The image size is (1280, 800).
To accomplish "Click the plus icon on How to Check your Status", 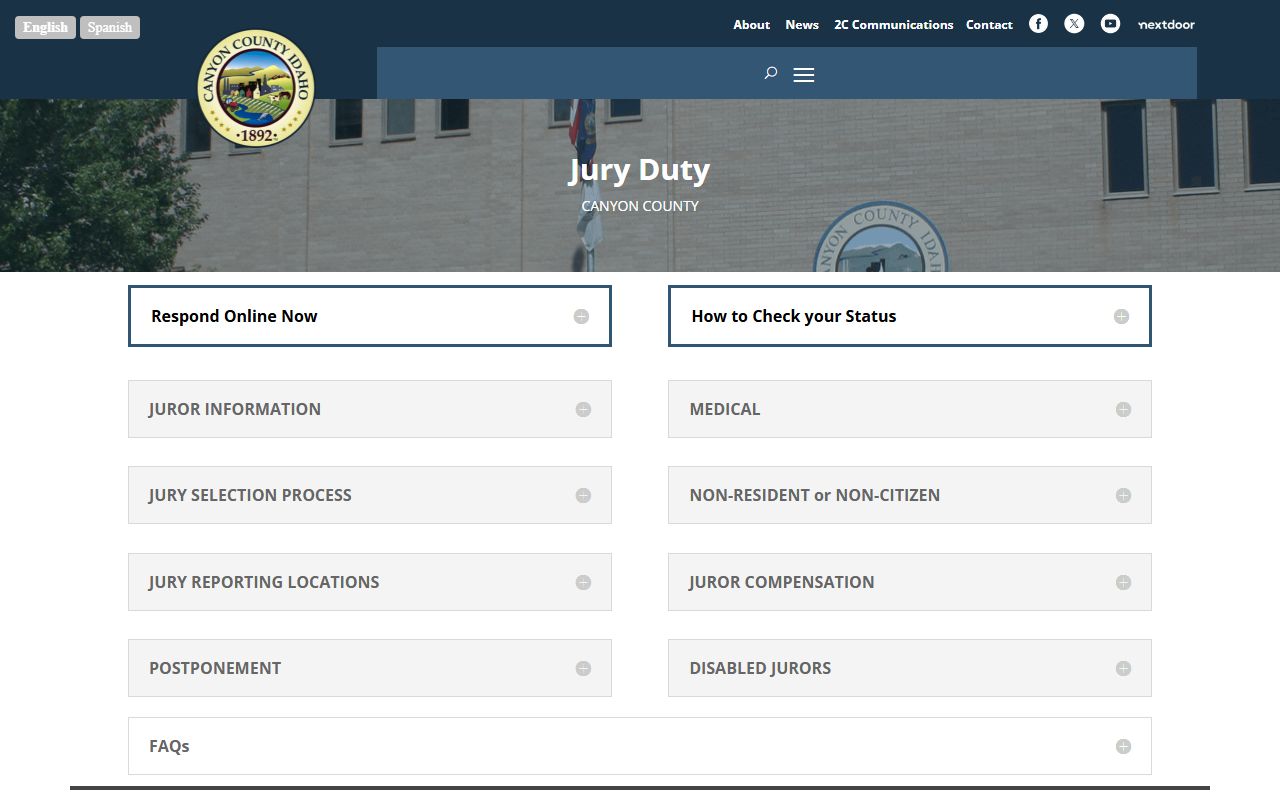I will coord(1121,316).
